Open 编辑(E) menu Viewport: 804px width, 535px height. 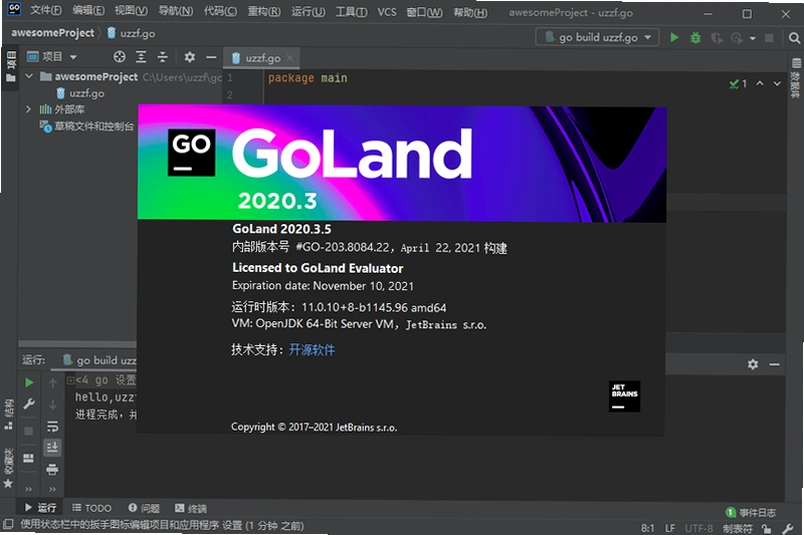[x=88, y=11]
